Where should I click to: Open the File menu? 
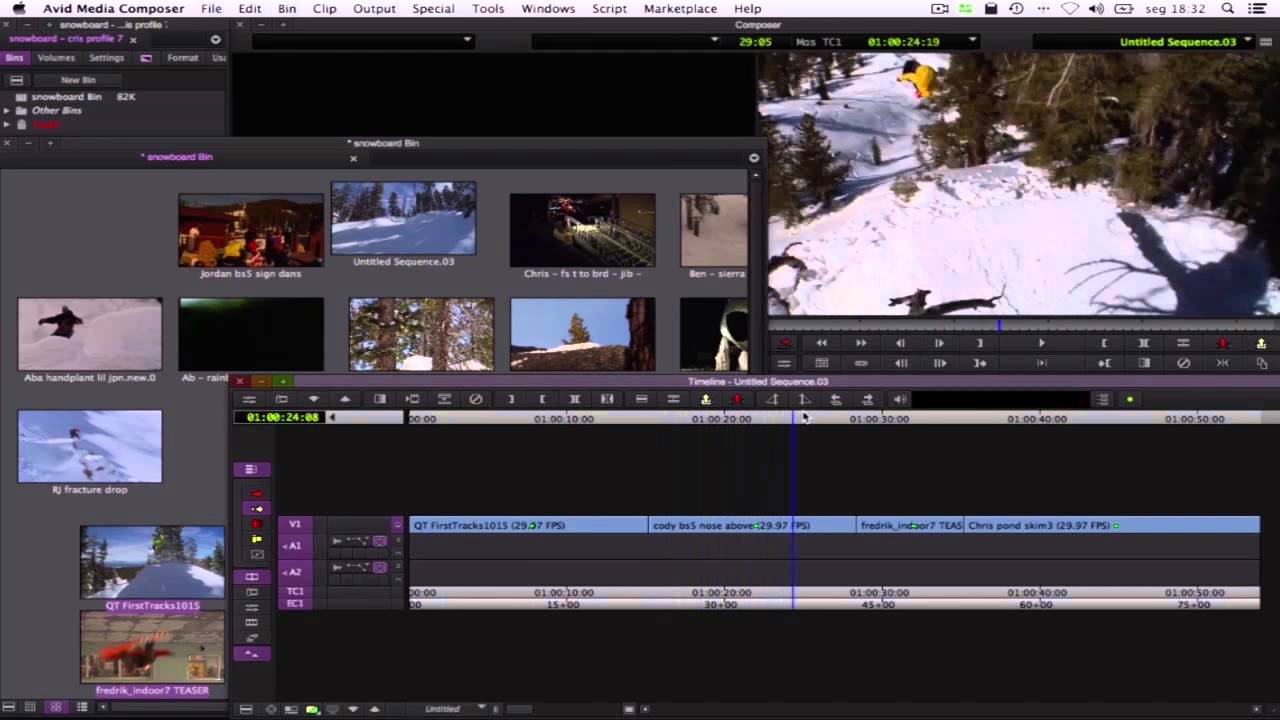pos(211,9)
